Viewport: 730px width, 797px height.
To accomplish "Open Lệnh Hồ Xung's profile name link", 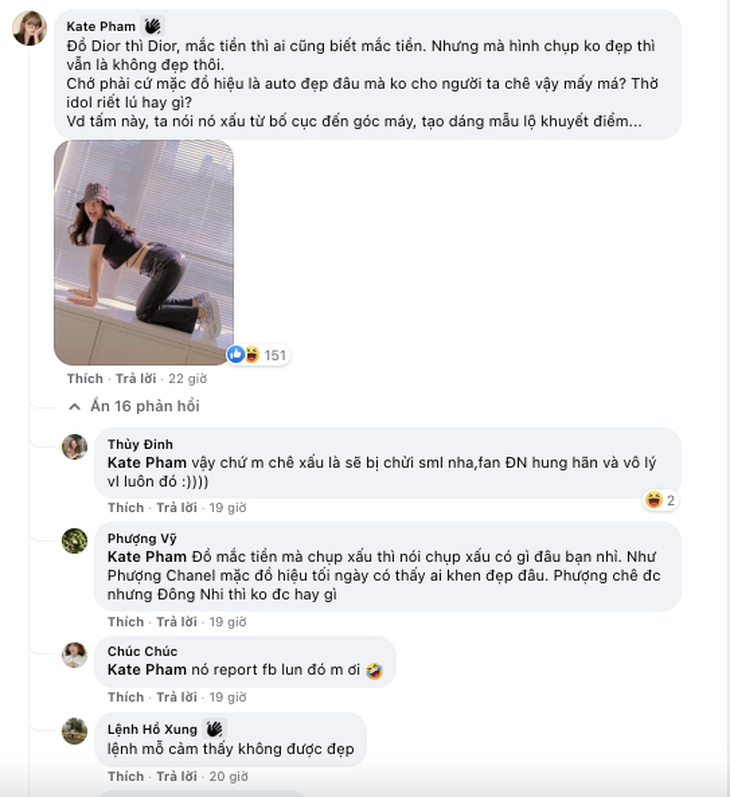I will [152, 729].
